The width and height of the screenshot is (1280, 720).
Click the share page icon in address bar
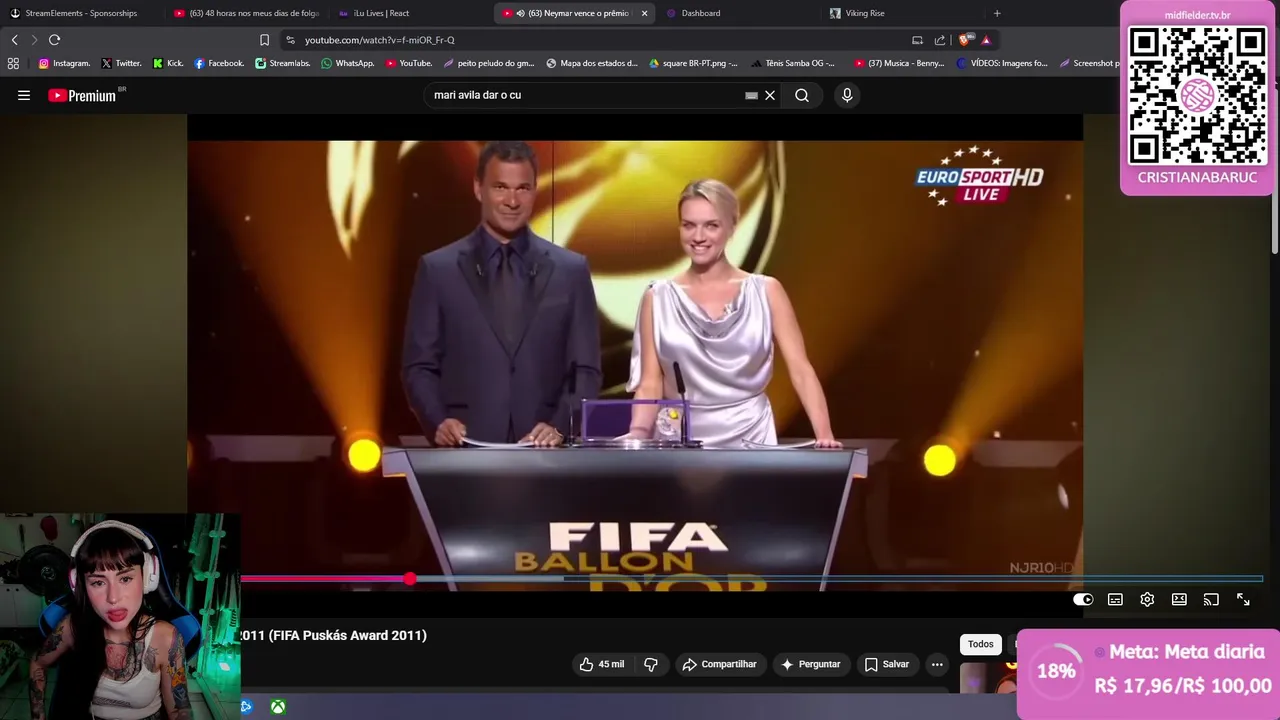pos(940,40)
